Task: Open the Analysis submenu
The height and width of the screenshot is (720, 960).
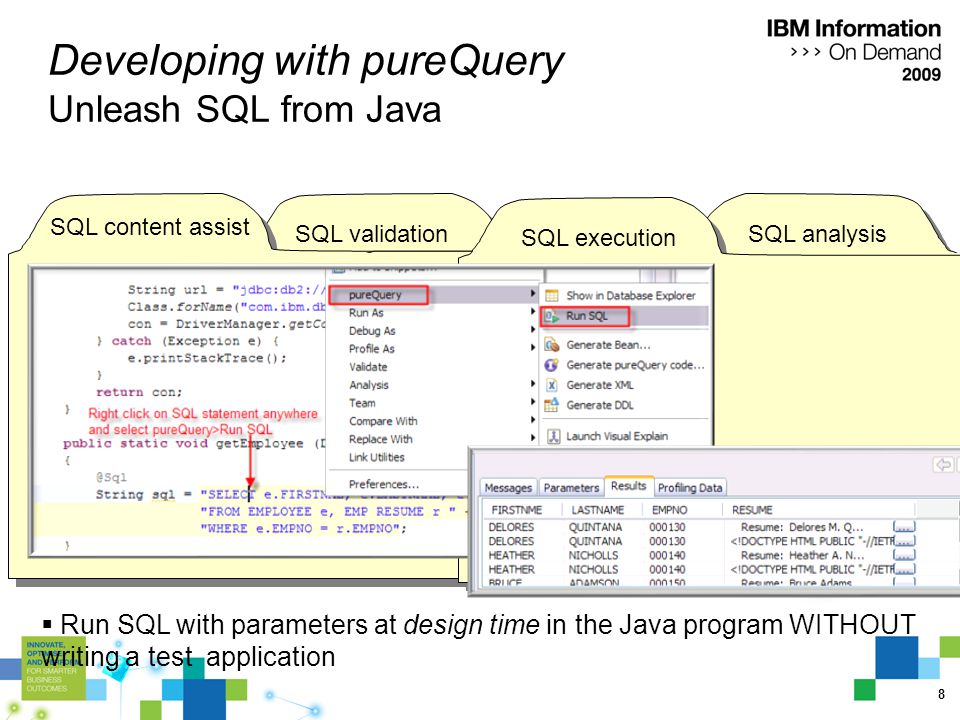Action: pos(369,384)
